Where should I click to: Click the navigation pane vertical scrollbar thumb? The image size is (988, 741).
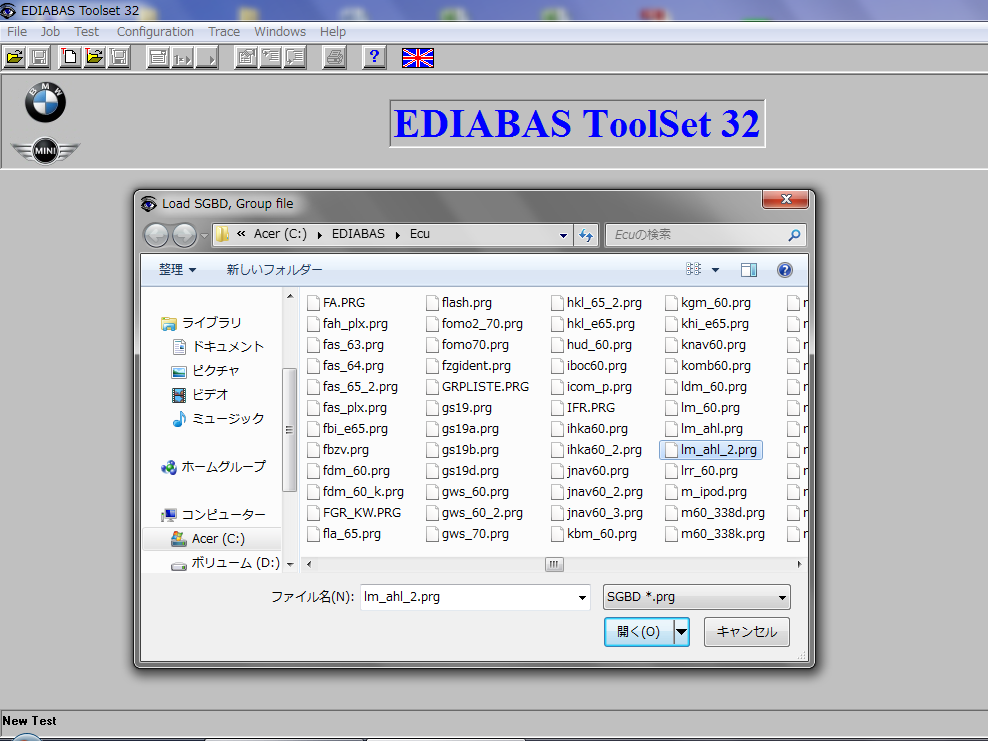289,430
